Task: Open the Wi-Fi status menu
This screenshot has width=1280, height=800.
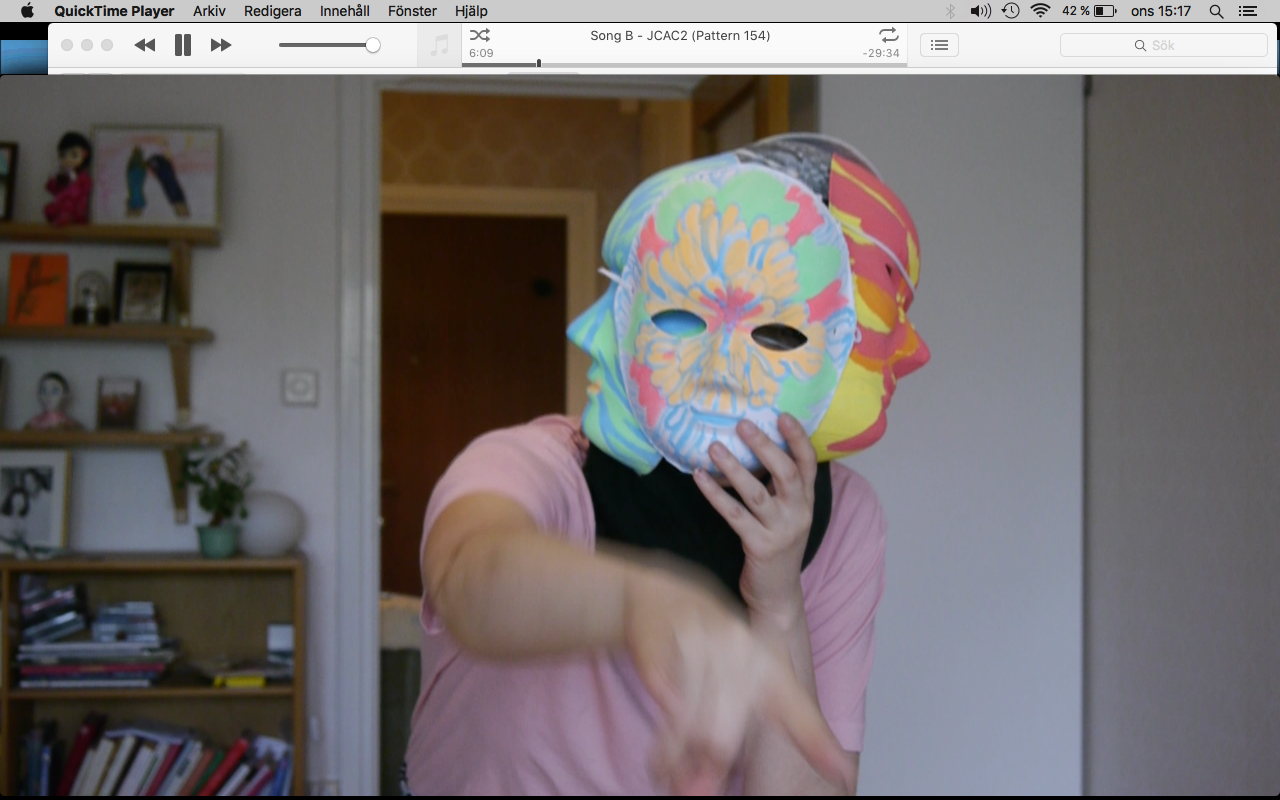Action: coord(1041,11)
